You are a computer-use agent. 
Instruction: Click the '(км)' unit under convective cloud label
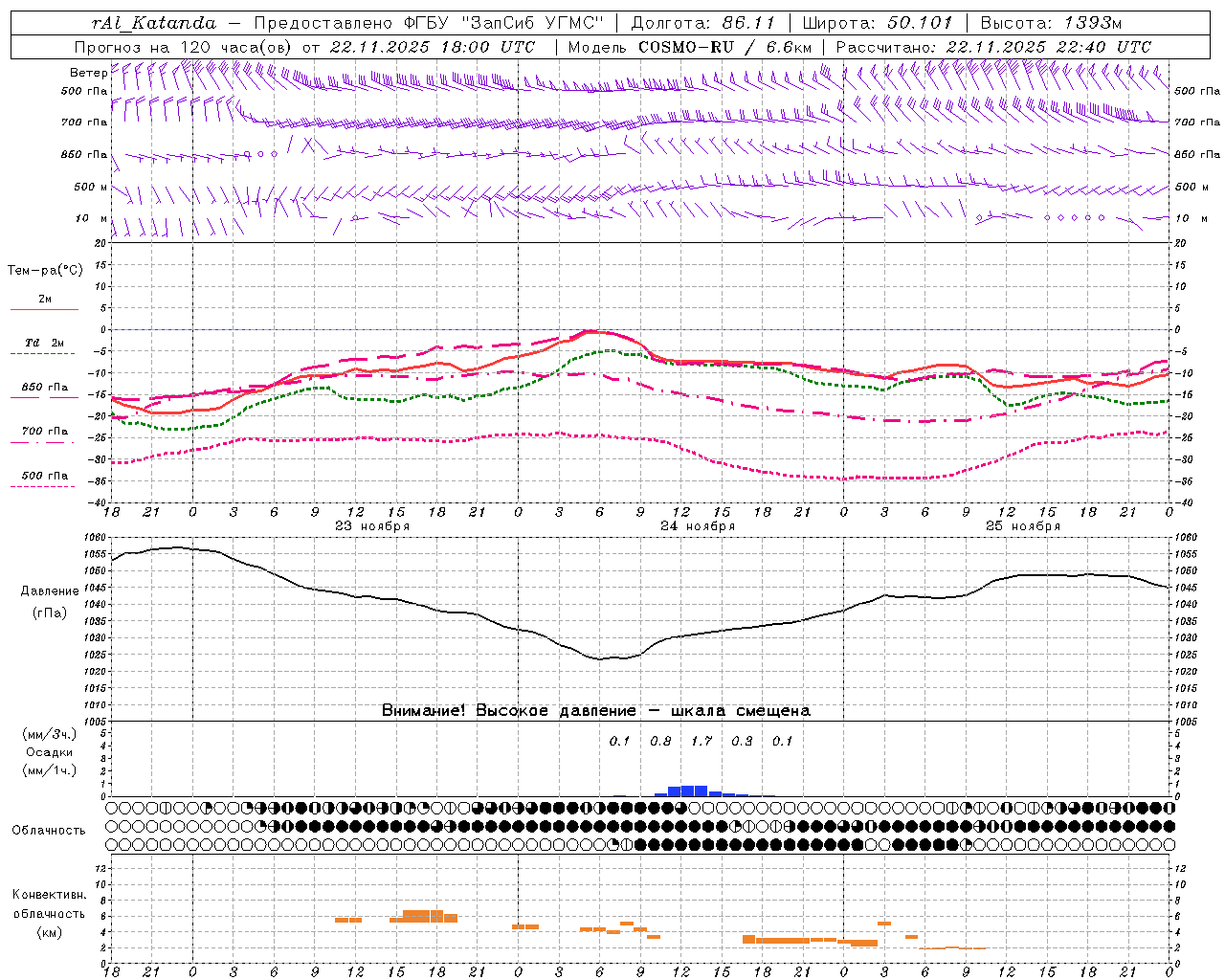[x=49, y=932]
